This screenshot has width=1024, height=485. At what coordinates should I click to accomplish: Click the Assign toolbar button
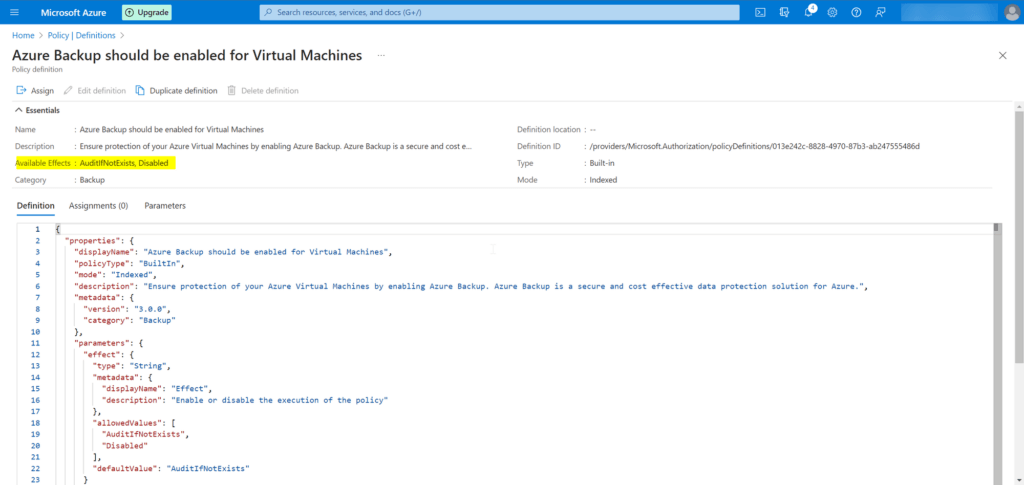pyautogui.click(x=35, y=91)
